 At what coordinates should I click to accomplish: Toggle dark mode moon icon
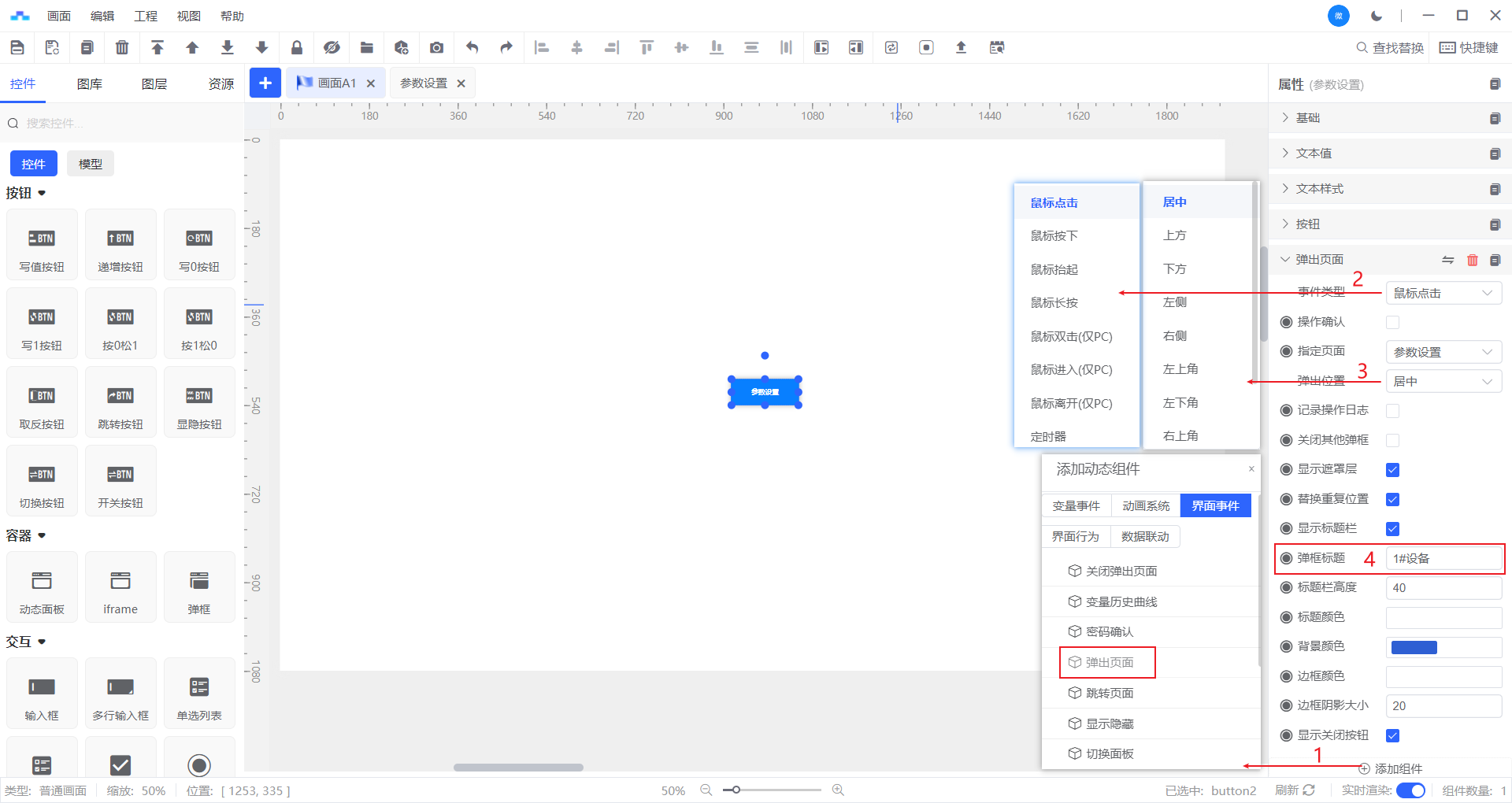[1377, 16]
